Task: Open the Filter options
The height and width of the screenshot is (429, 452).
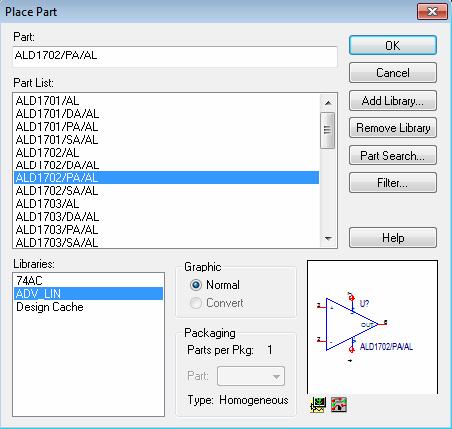Action: coord(393,183)
